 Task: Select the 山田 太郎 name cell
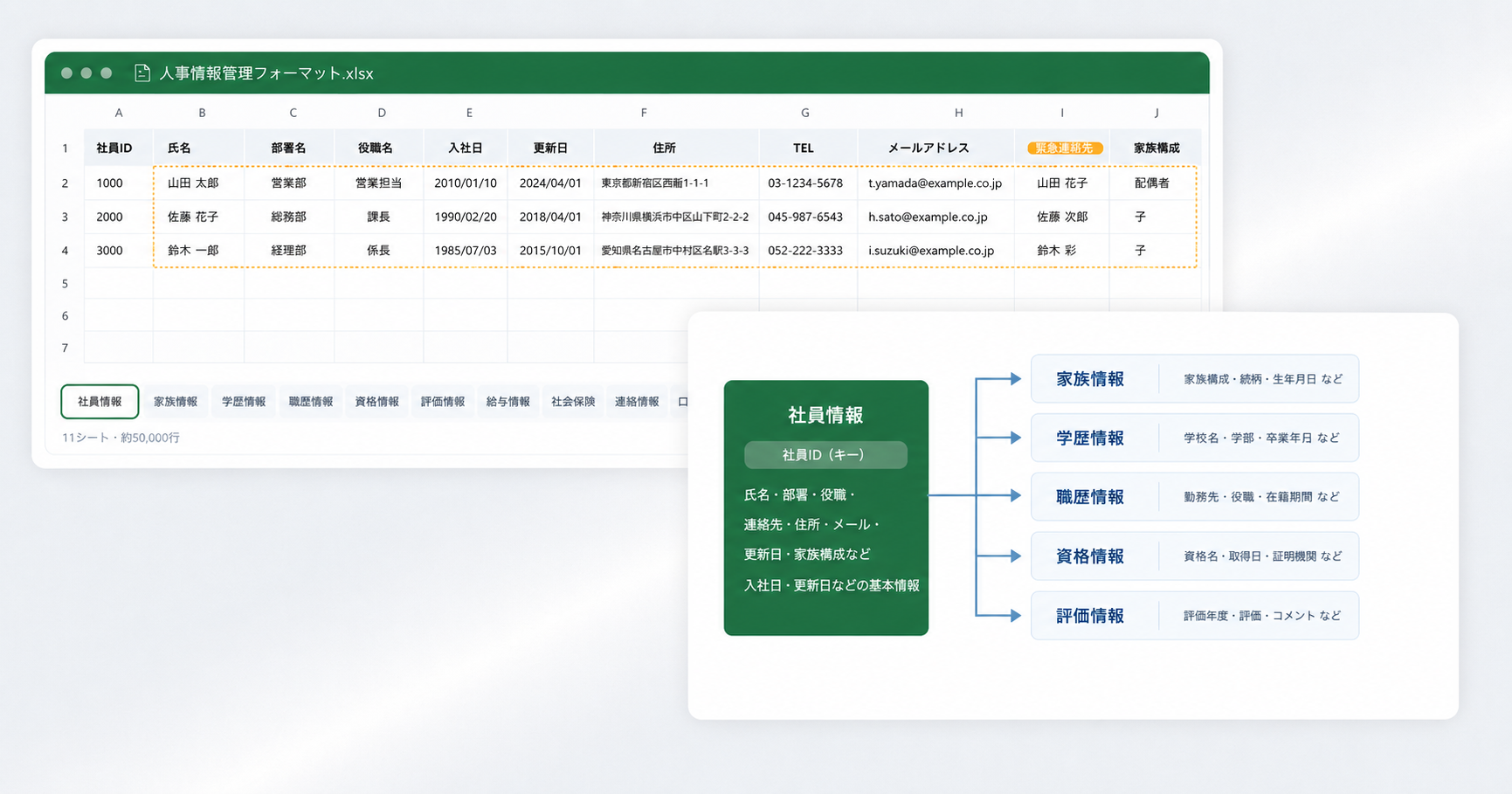point(199,183)
